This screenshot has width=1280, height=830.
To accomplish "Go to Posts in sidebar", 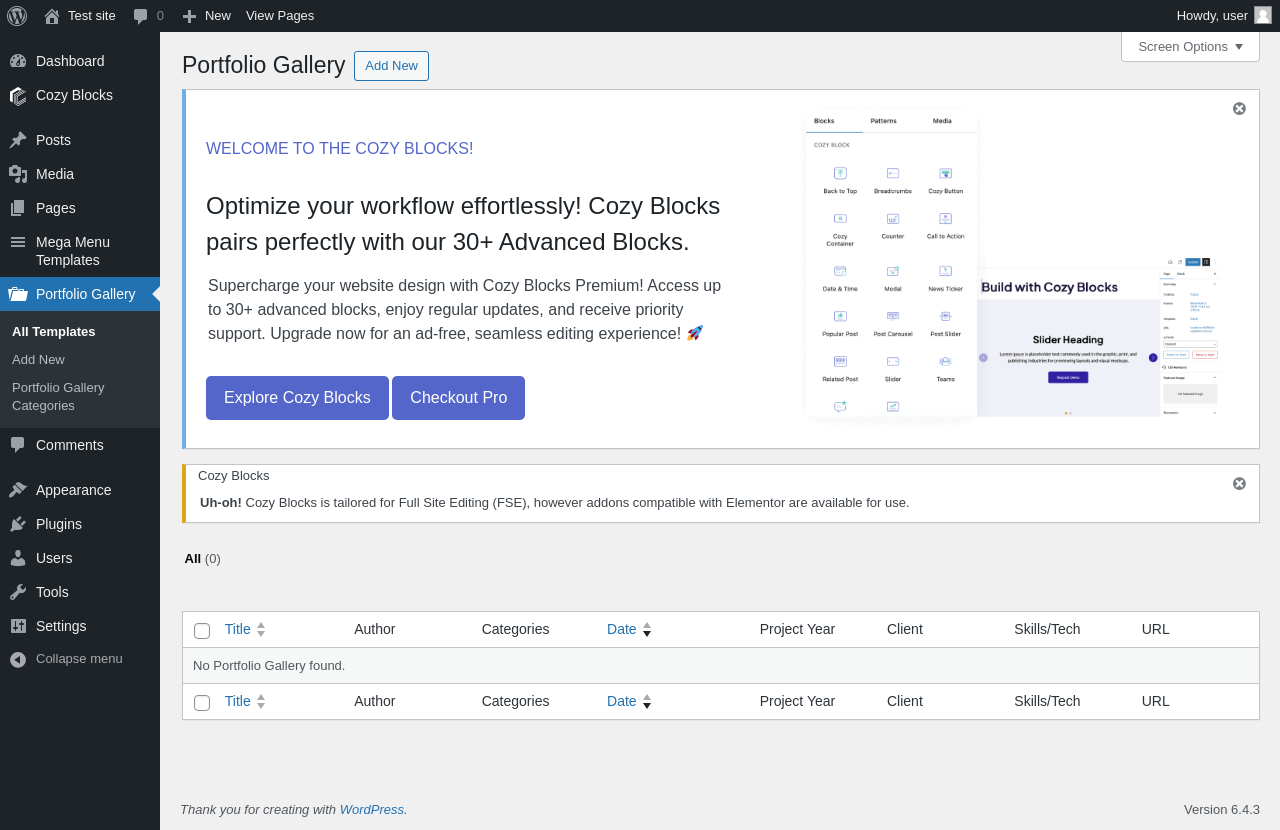I will click(x=80, y=140).
